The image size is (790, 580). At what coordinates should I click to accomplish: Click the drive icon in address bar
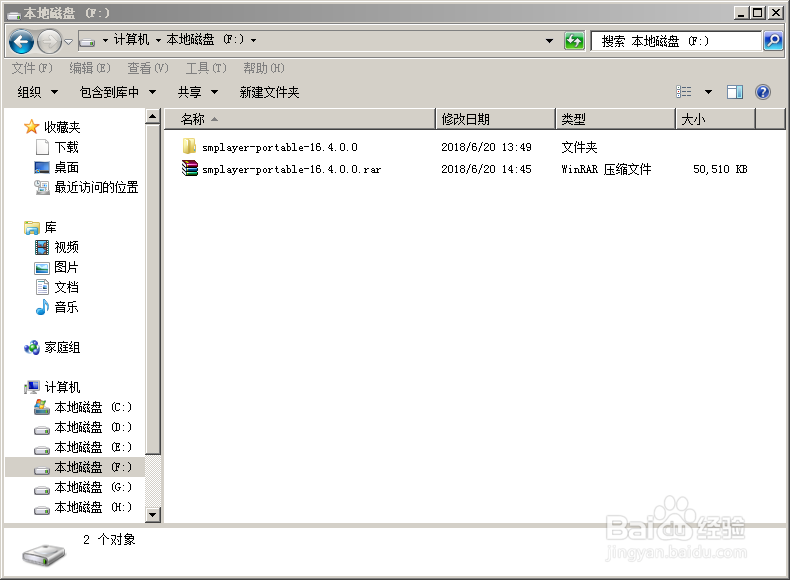pyautogui.click(x=87, y=41)
